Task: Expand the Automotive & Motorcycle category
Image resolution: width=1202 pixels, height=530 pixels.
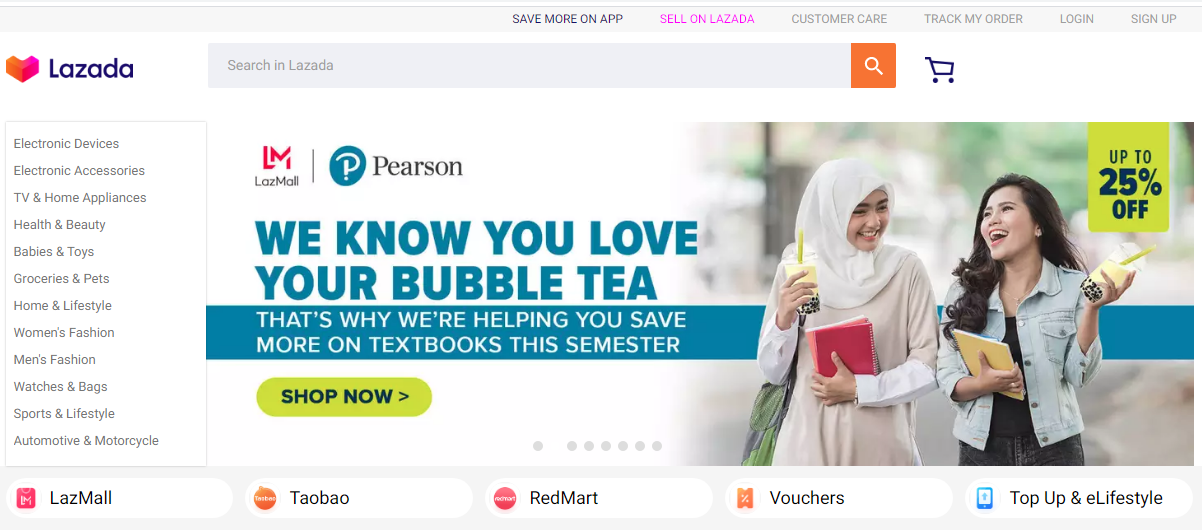Action: pyautogui.click(x=86, y=441)
